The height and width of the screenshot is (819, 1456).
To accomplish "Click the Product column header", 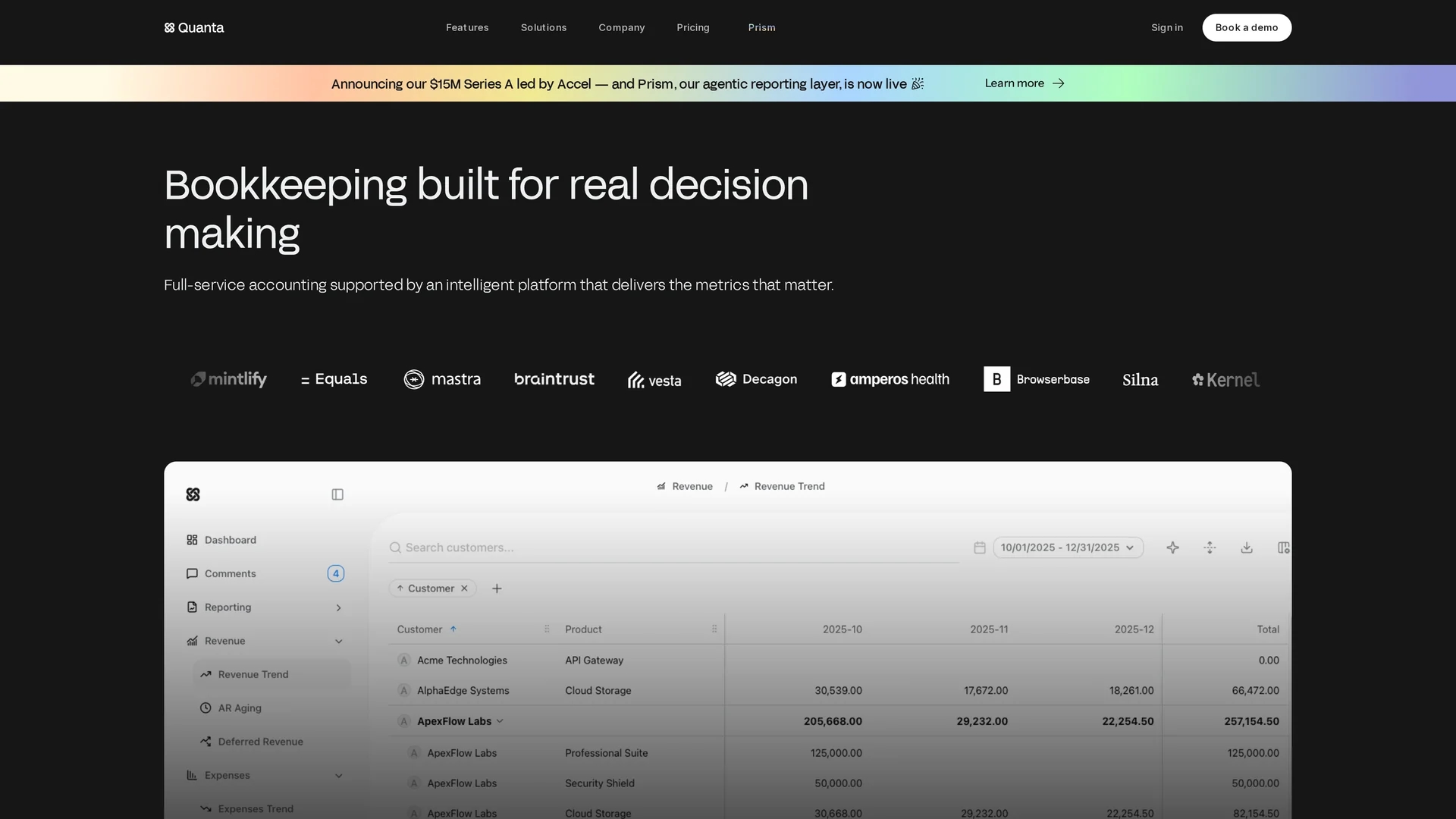I will click(x=583, y=629).
